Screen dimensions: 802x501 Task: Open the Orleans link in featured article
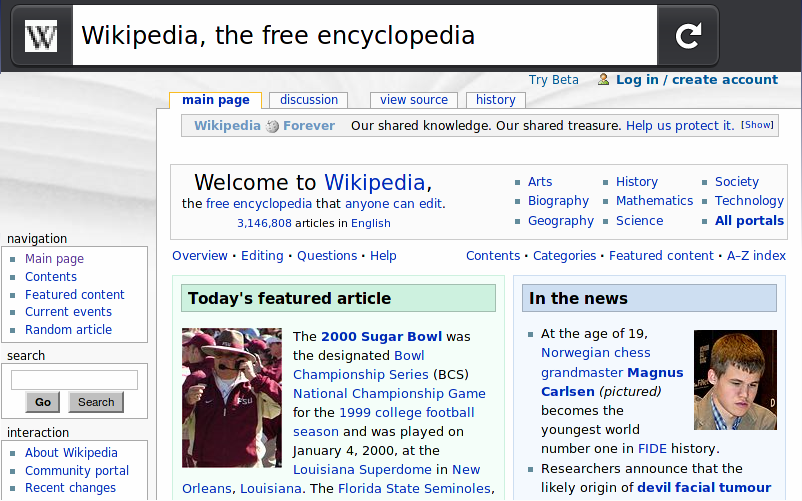[x=207, y=489]
